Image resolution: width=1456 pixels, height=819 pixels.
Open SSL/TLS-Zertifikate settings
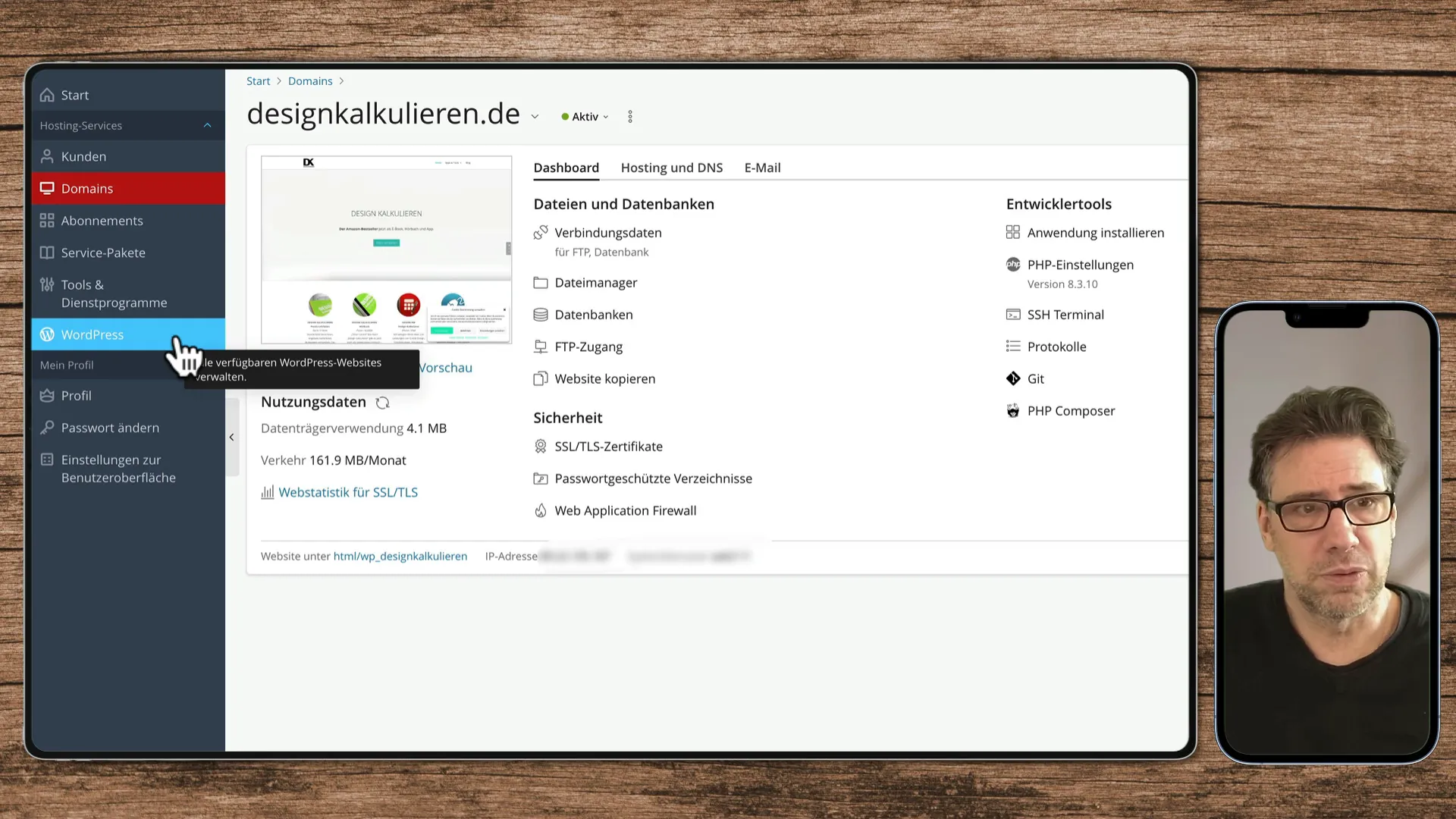(608, 446)
